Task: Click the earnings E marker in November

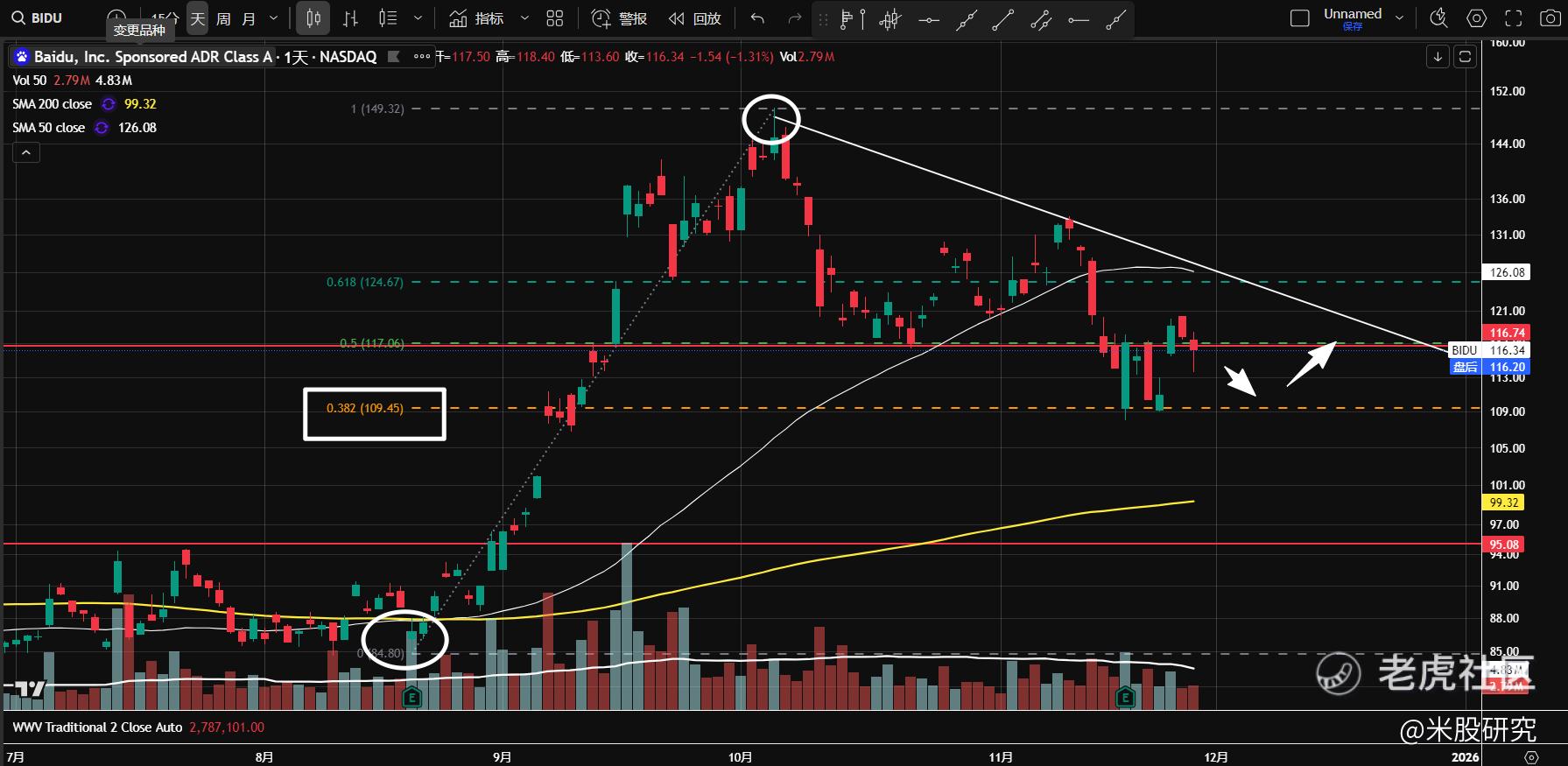Action: tap(1125, 698)
